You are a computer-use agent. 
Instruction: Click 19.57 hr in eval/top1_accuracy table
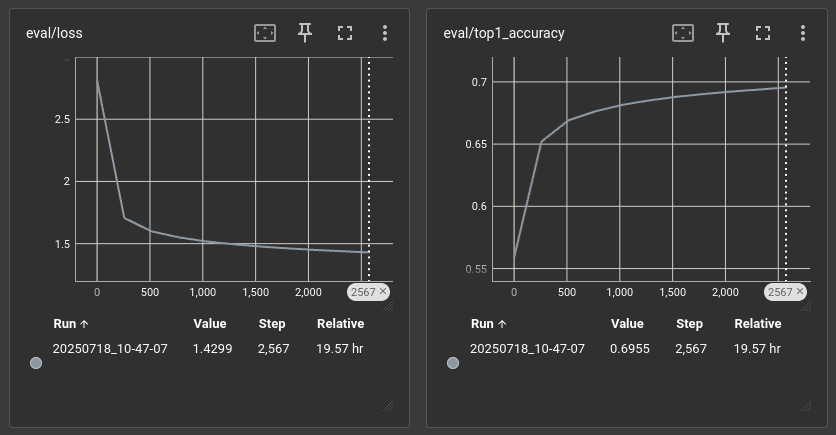(757, 349)
